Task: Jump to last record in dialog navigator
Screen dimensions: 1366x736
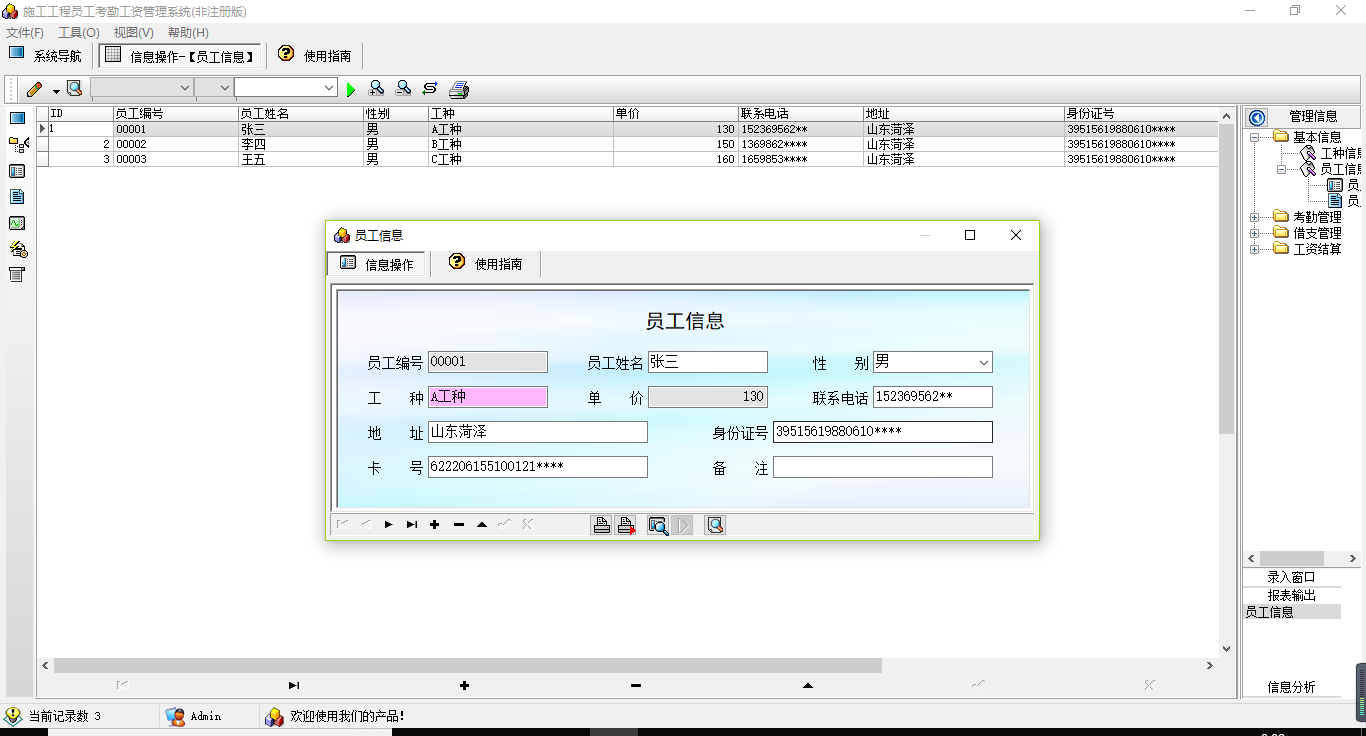Action: 411,524
